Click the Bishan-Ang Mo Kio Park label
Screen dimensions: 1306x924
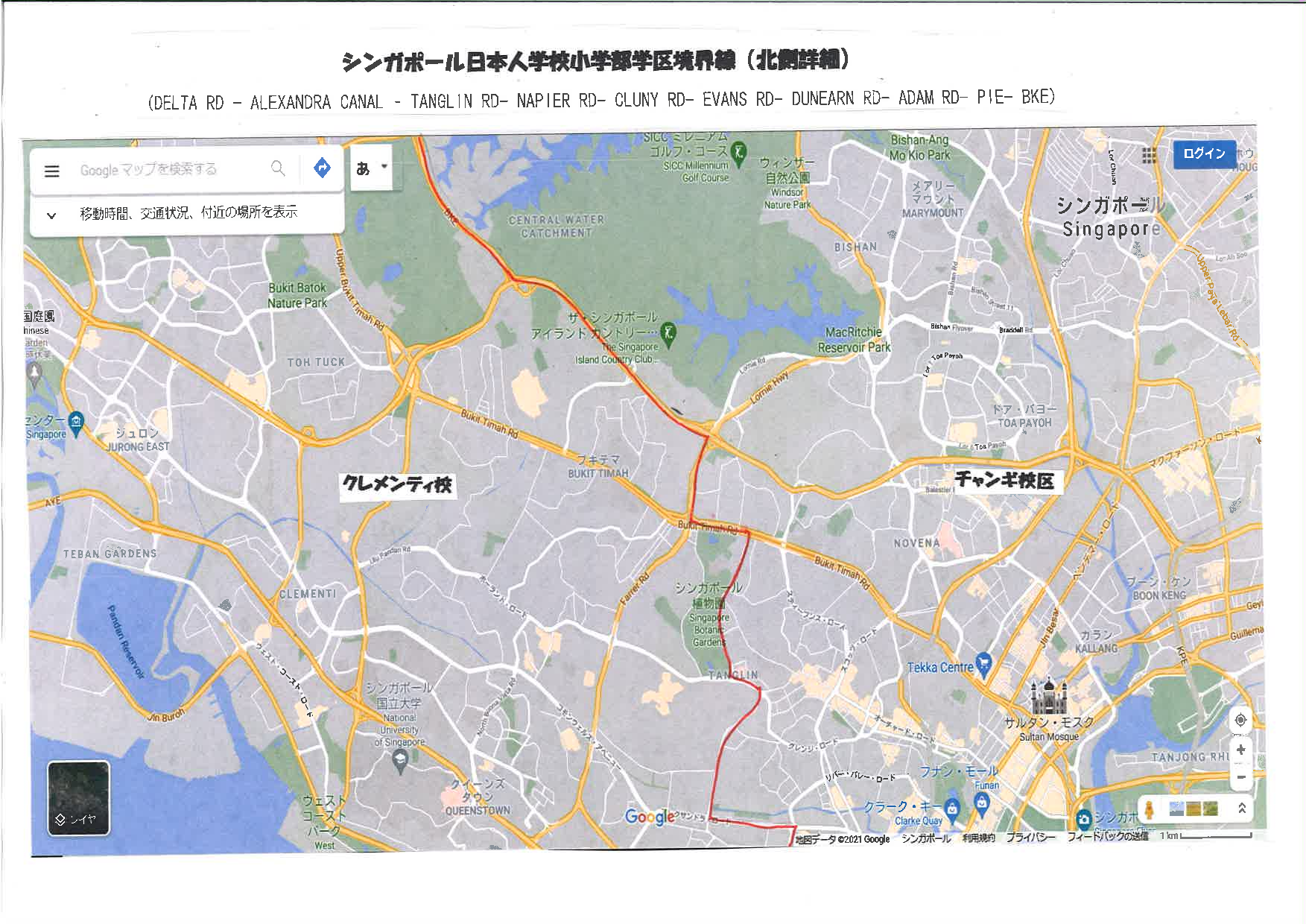pos(919,148)
